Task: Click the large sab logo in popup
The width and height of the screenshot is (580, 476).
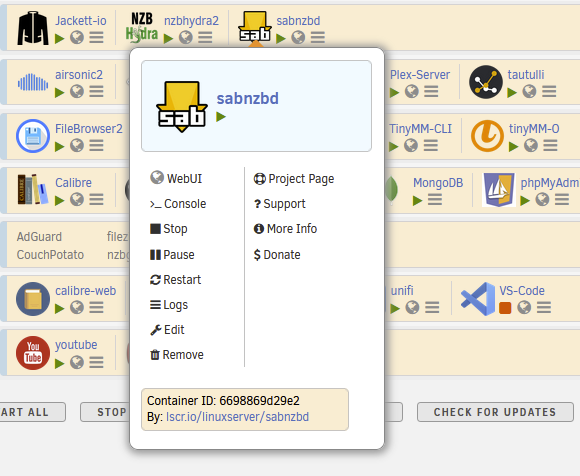Action: coord(182,107)
